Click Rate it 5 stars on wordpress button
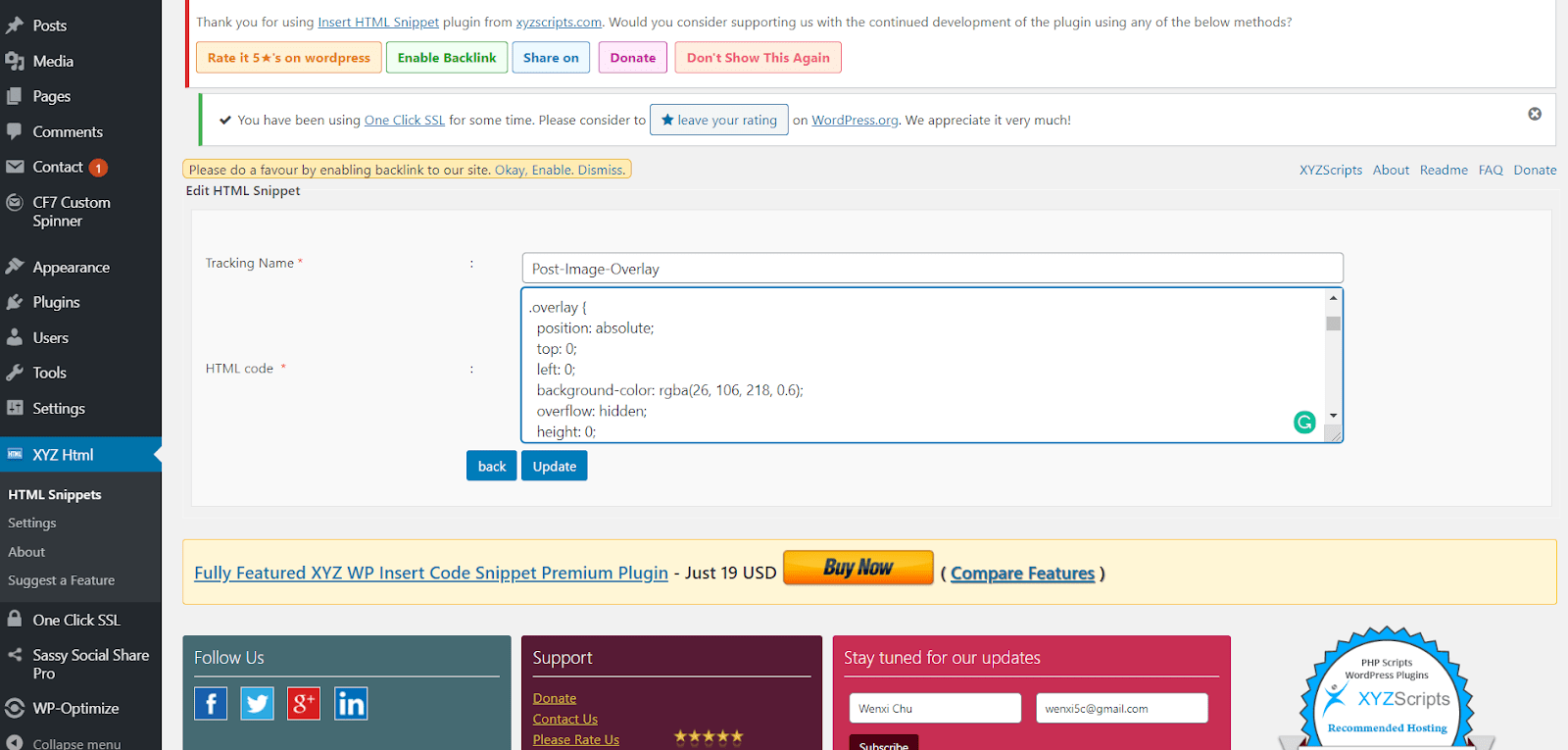Viewport: 1568px width, 750px height. click(289, 58)
